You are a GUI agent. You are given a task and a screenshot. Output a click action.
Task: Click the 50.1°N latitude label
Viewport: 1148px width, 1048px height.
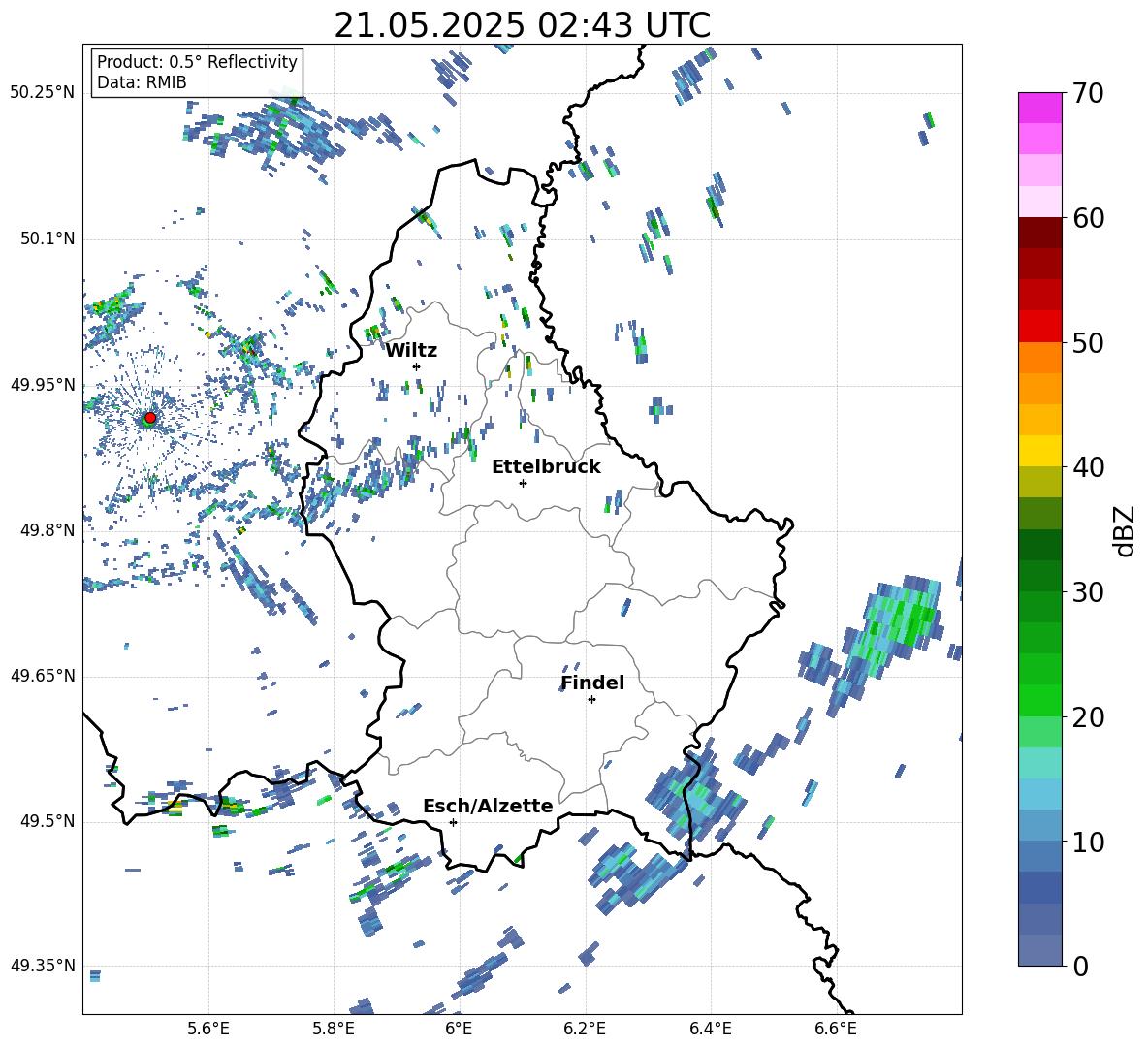(48, 239)
